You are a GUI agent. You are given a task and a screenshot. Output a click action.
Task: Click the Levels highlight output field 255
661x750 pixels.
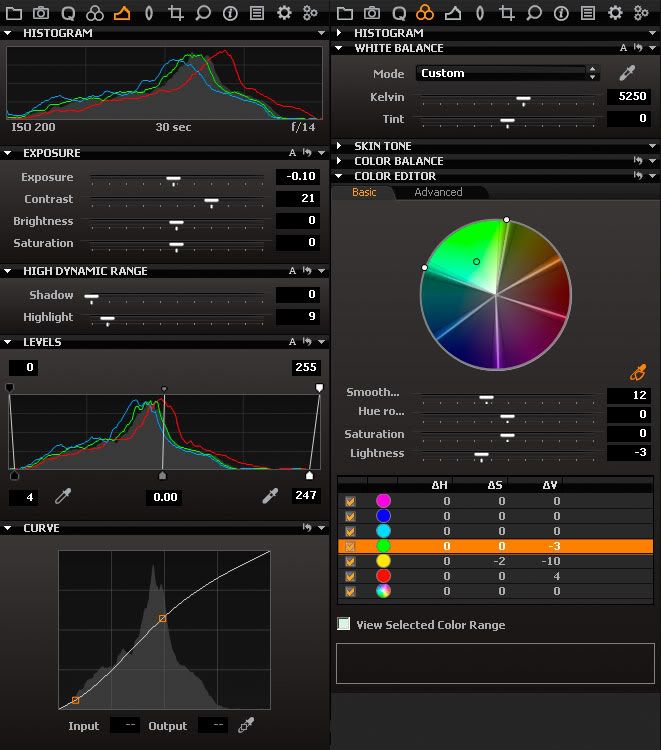tap(306, 367)
